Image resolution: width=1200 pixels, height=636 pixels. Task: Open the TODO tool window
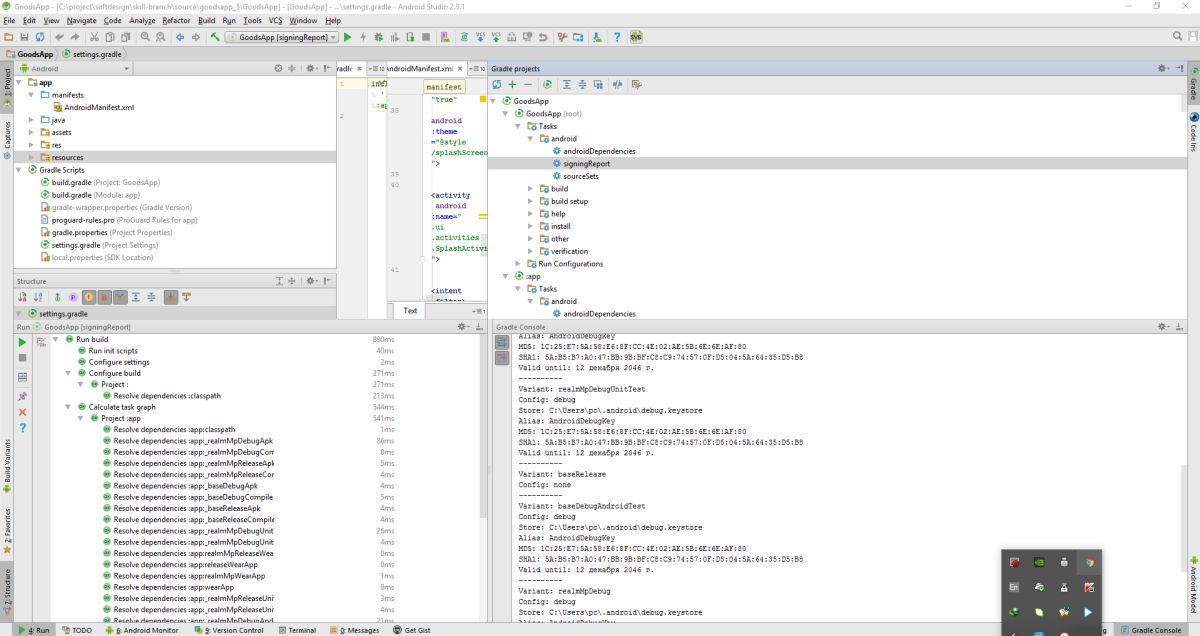tap(76, 630)
